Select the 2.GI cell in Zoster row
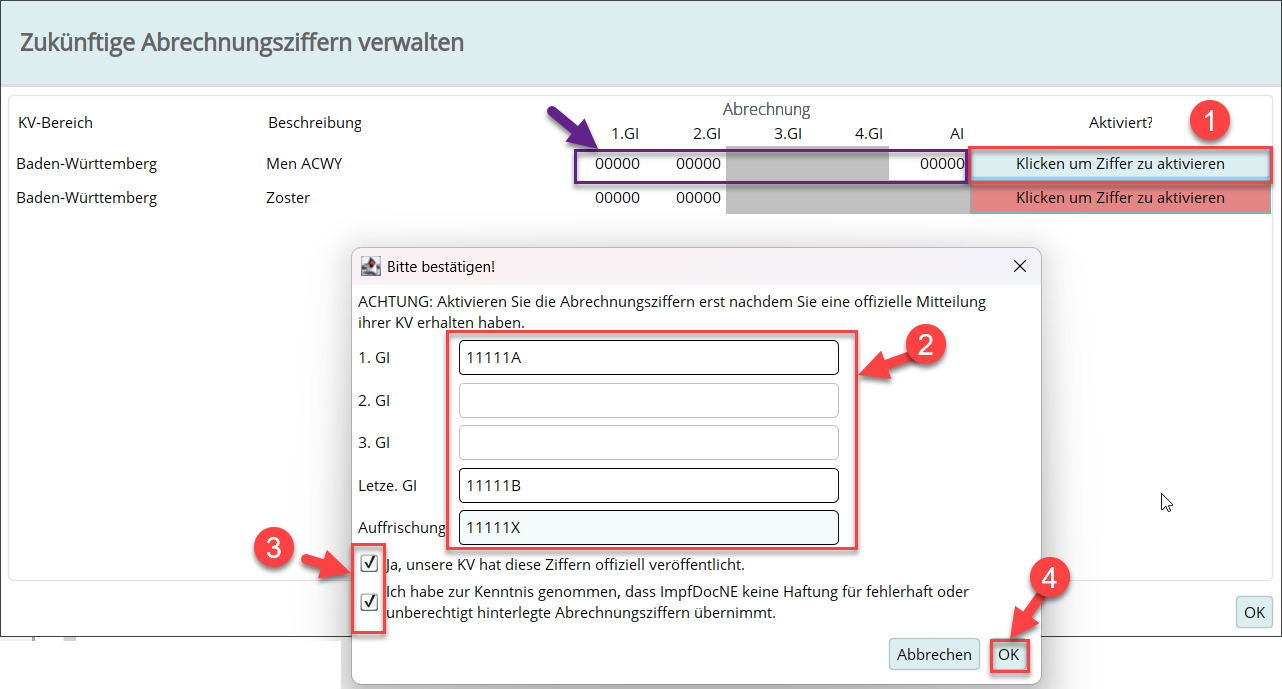Viewport: 1282px width, 689px height. point(698,198)
